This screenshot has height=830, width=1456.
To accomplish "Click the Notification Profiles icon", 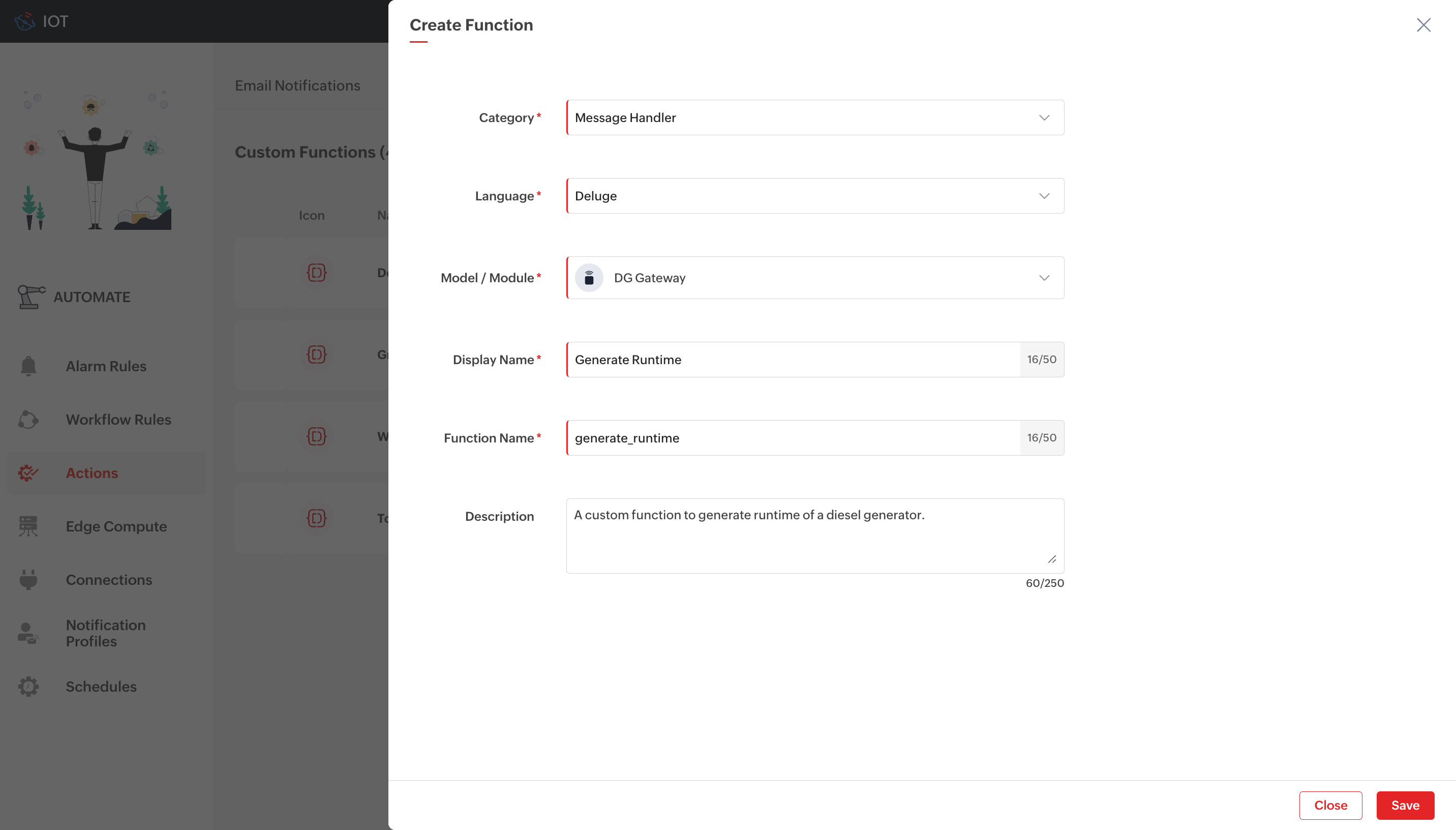I will (x=28, y=633).
